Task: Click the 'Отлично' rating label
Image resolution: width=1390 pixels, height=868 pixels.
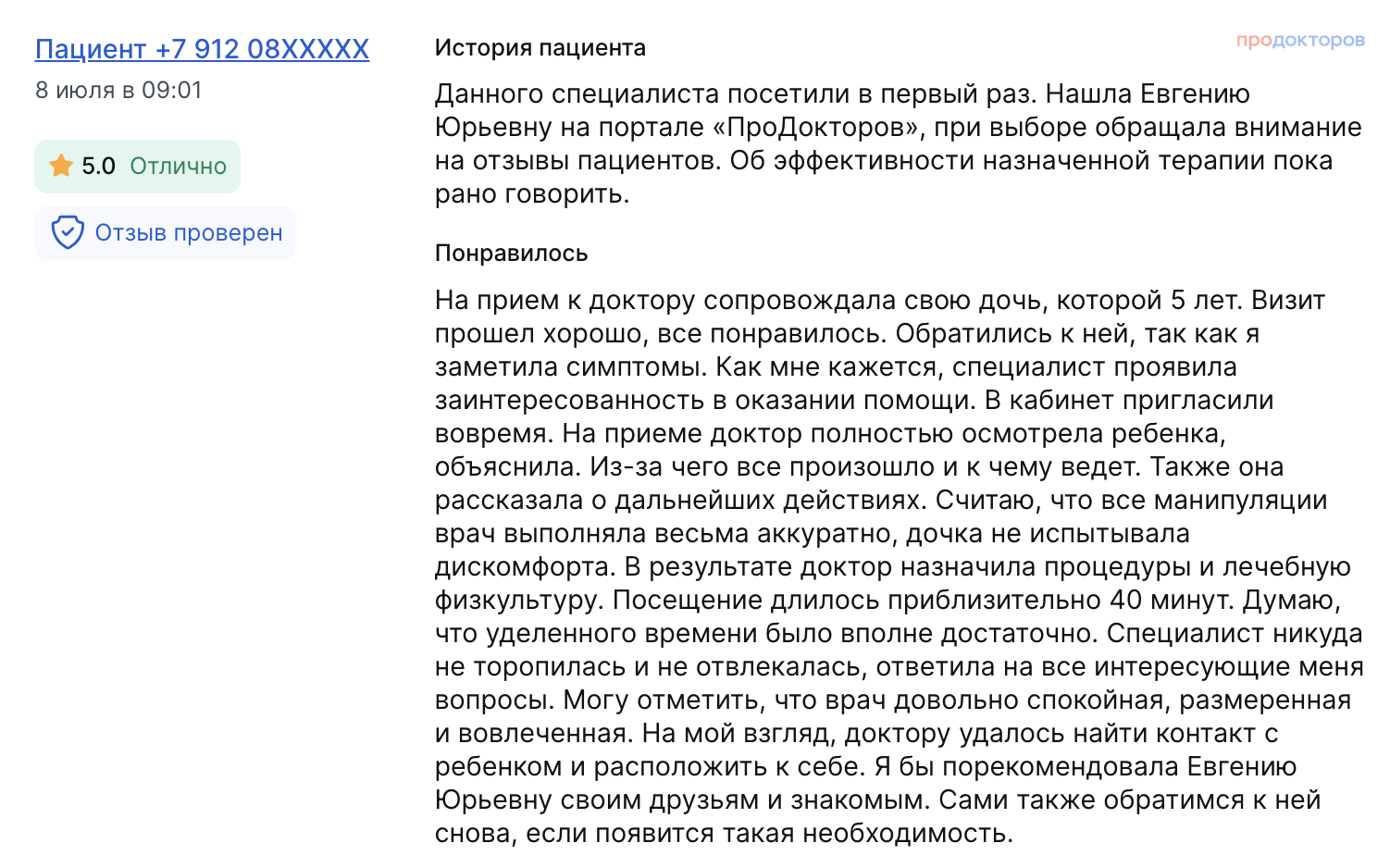Action: click(178, 167)
